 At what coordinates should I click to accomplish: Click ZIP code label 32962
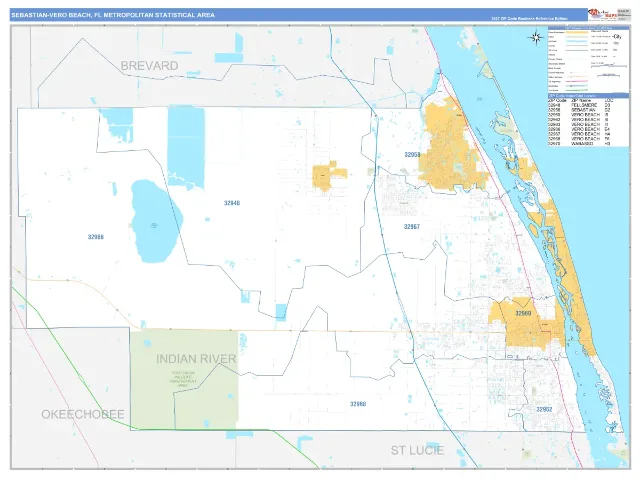(x=544, y=409)
